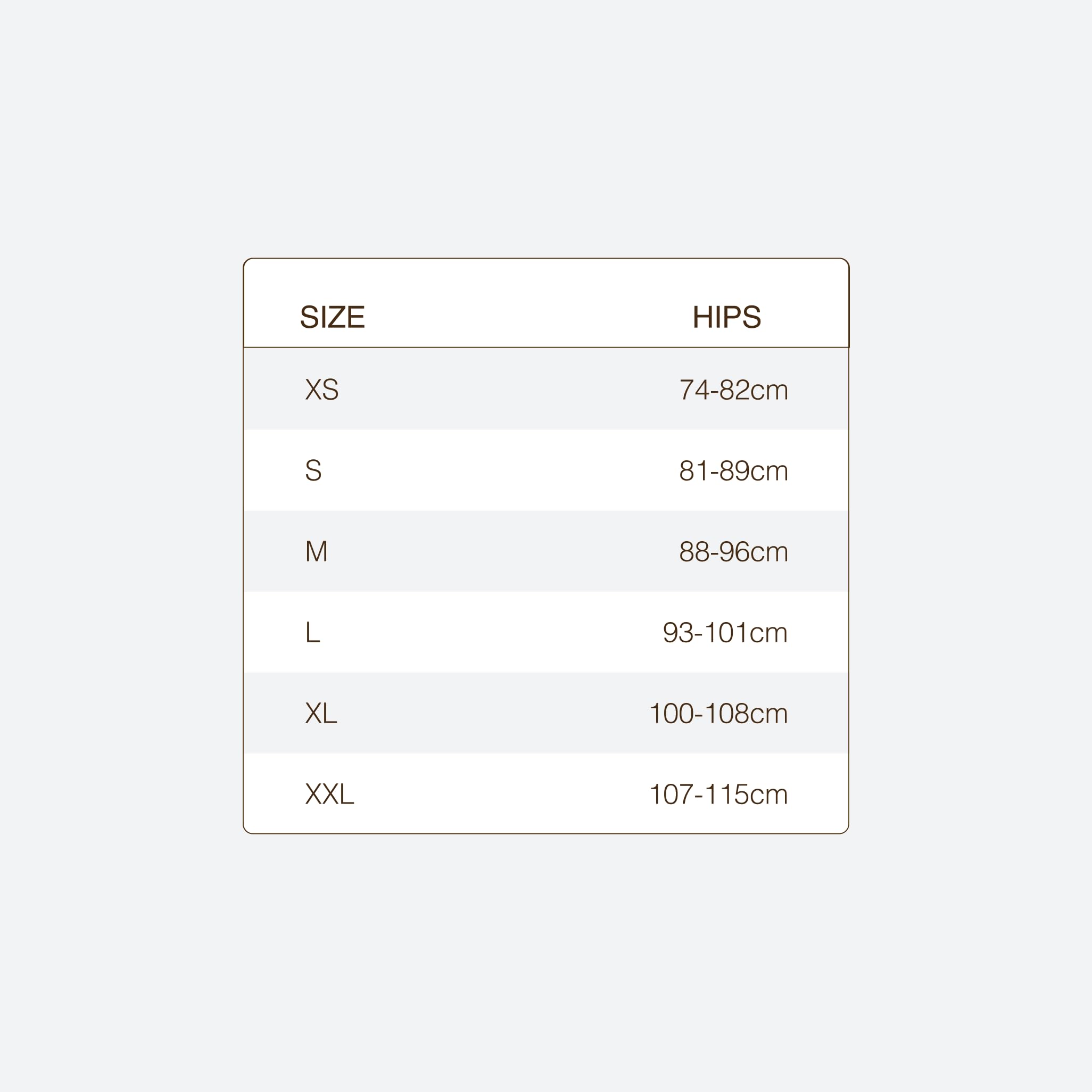Click the 74-82cm hips measurement
Viewport: 1092px width, 1092px height.
pos(734,390)
